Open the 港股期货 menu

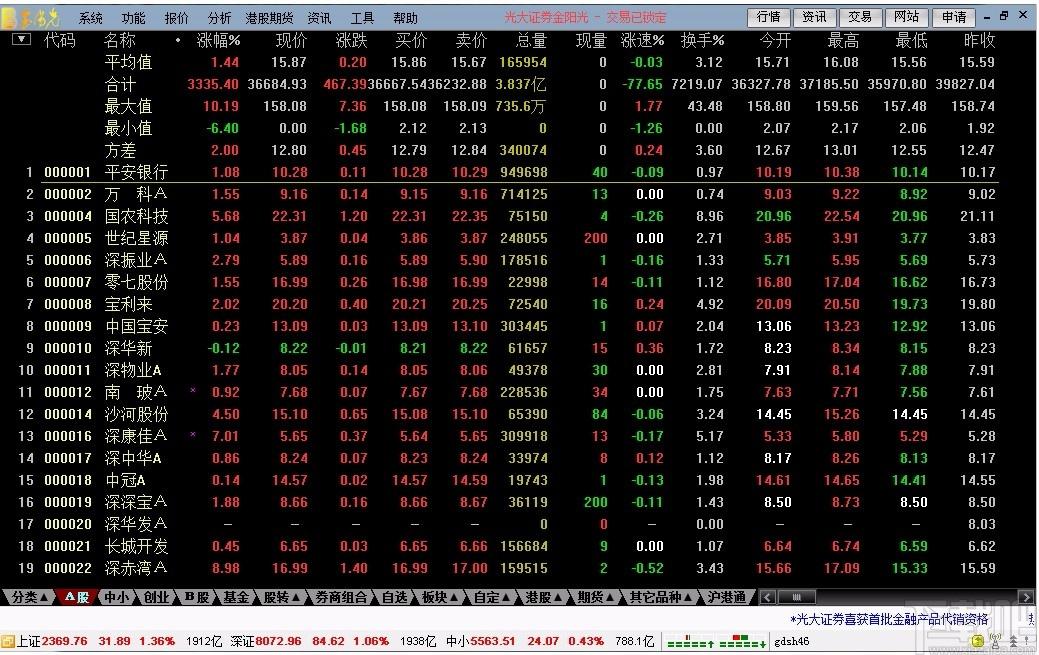point(269,19)
